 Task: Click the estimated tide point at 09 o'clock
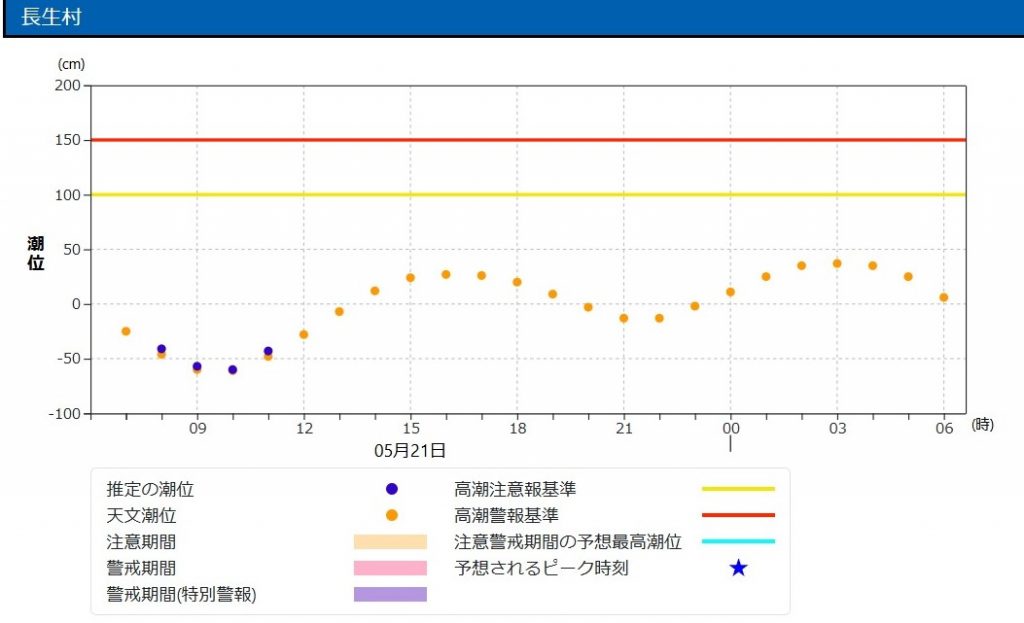click(x=197, y=366)
